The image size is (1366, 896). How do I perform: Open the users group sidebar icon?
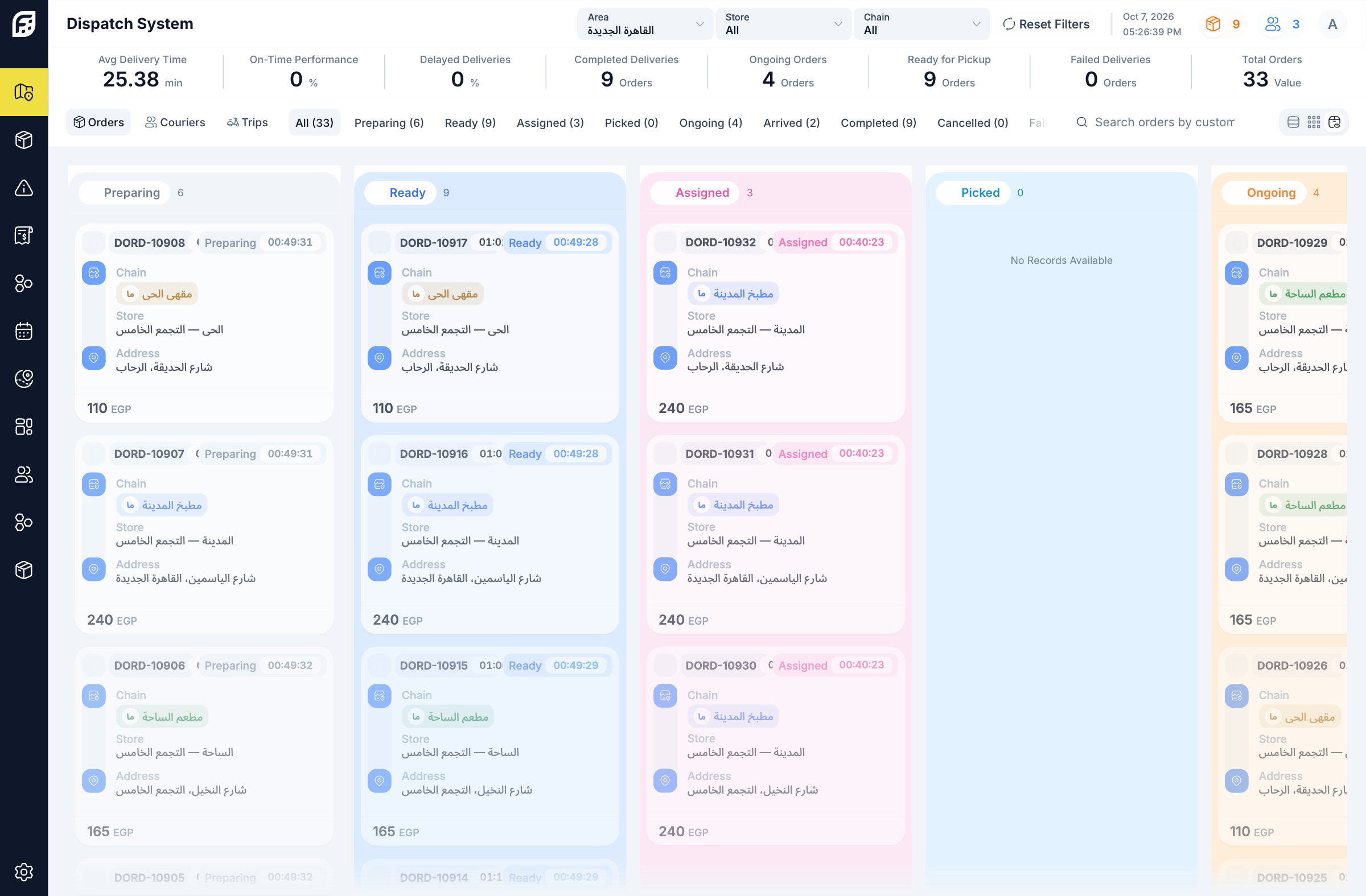point(23,474)
